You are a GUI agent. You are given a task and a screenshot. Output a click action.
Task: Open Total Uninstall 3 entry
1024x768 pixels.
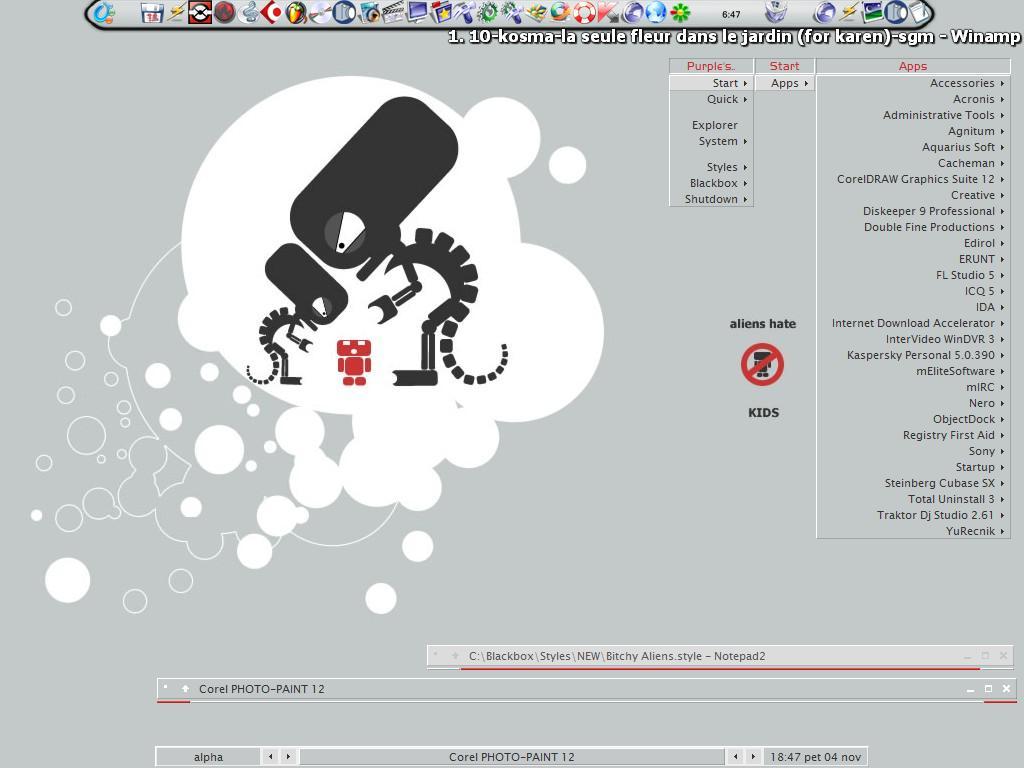pyautogui.click(x=913, y=499)
